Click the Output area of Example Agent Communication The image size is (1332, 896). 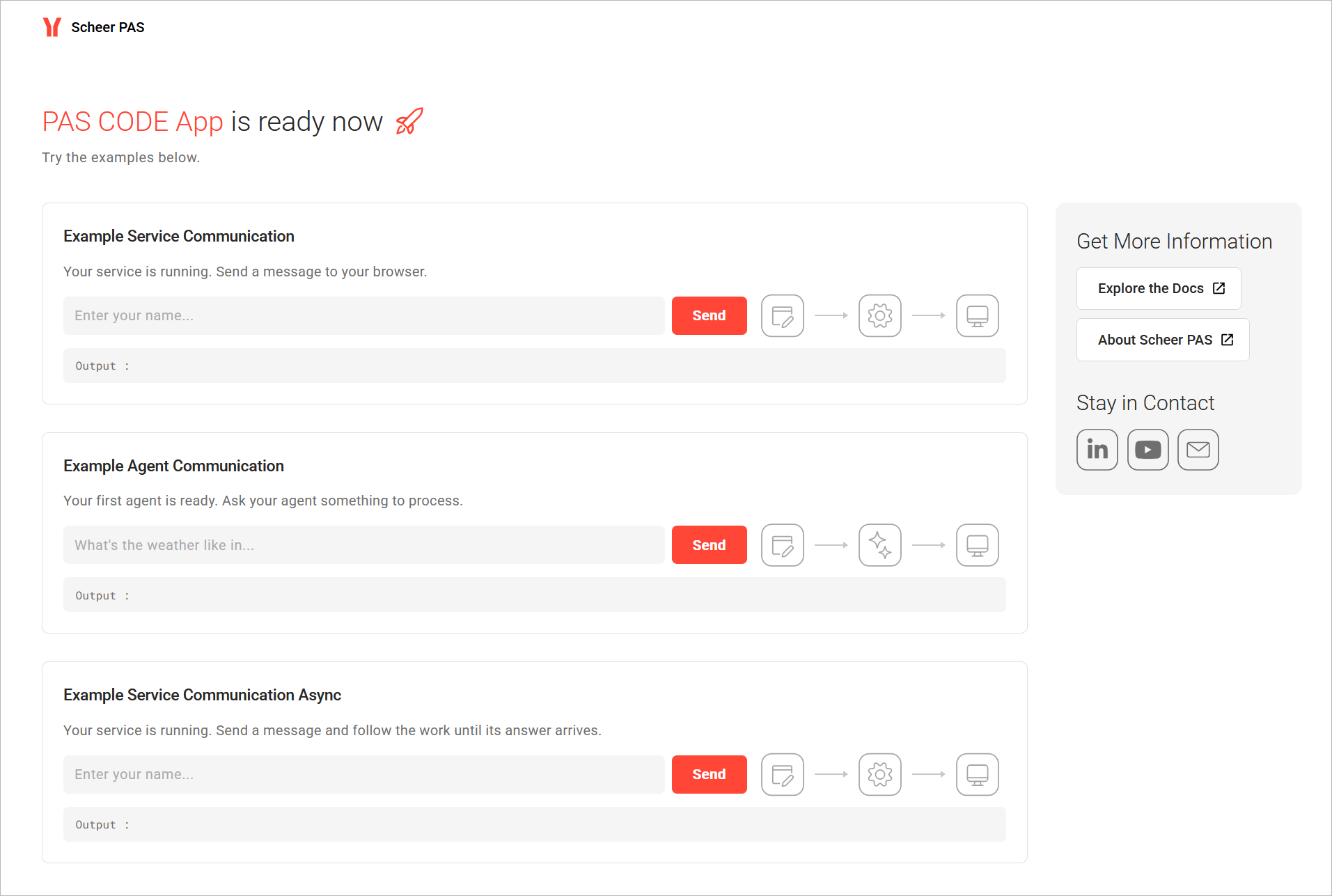tap(535, 595)
